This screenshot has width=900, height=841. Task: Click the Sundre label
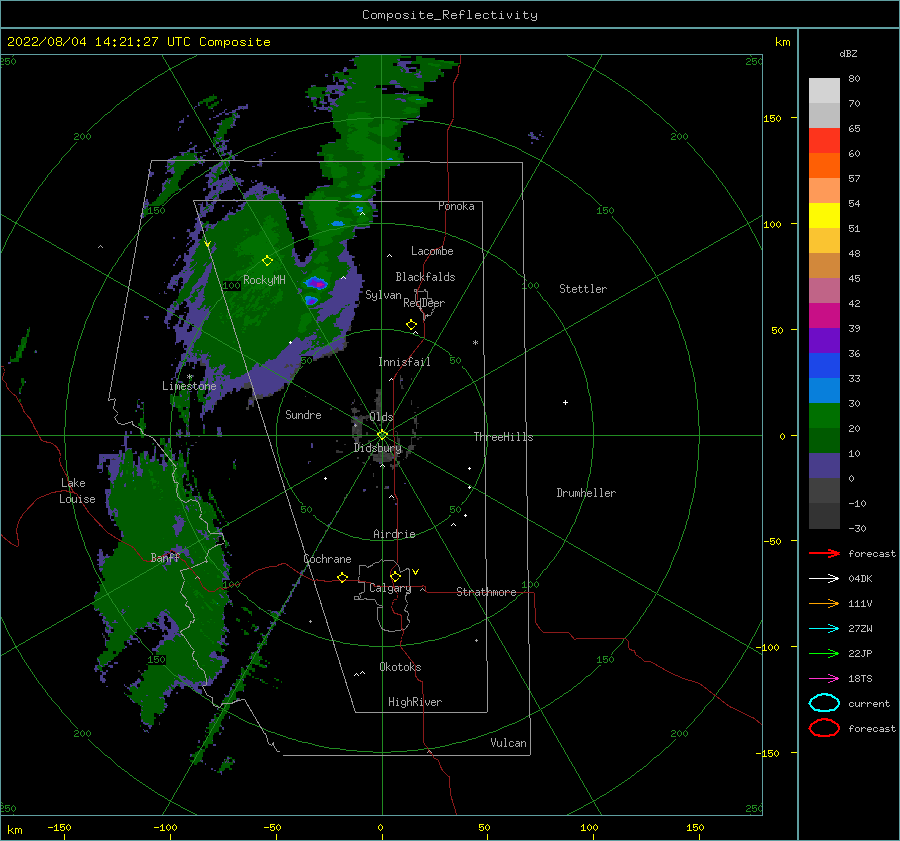(x=303, y=414)
